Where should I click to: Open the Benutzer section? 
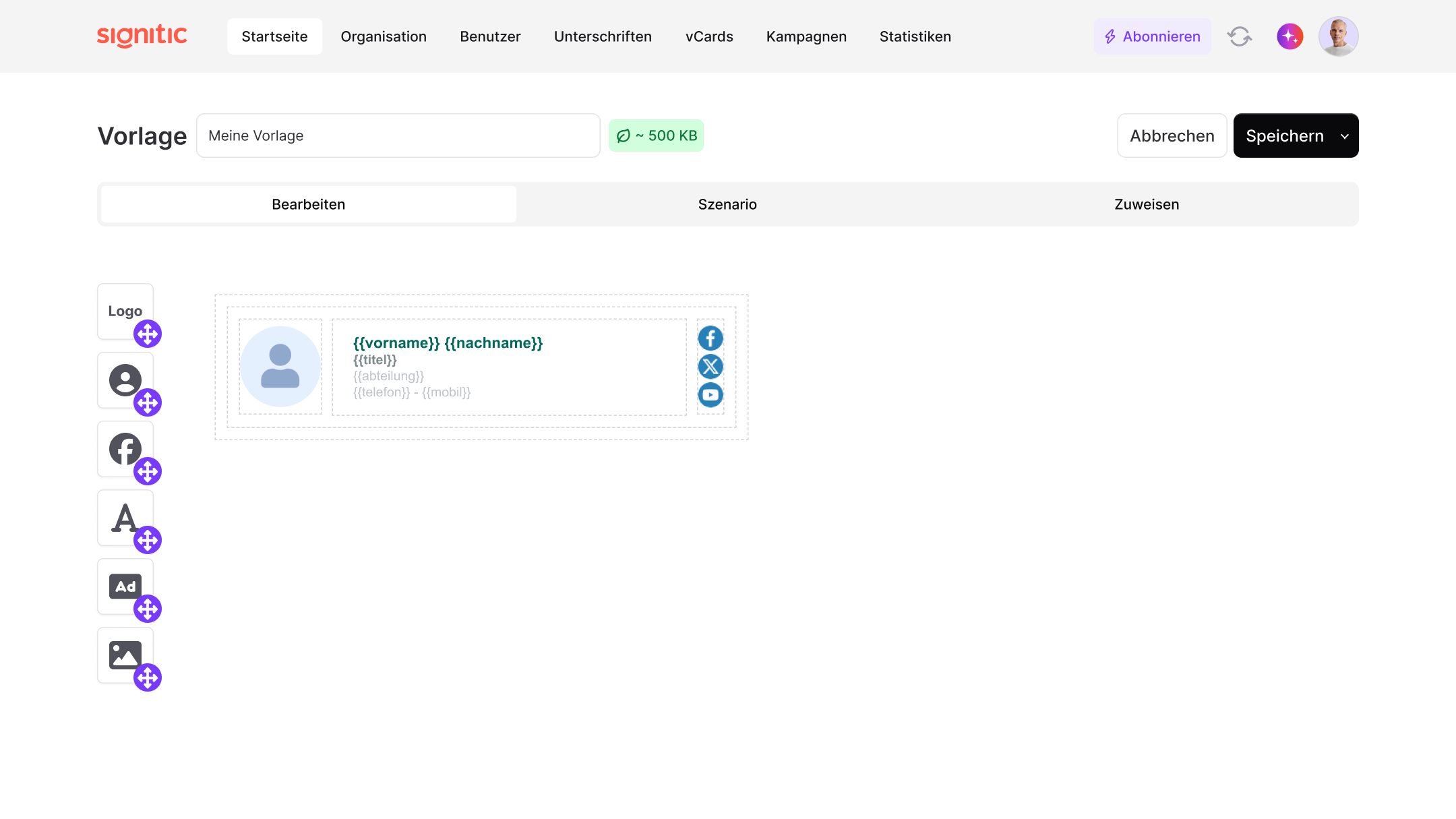point(490,36)
